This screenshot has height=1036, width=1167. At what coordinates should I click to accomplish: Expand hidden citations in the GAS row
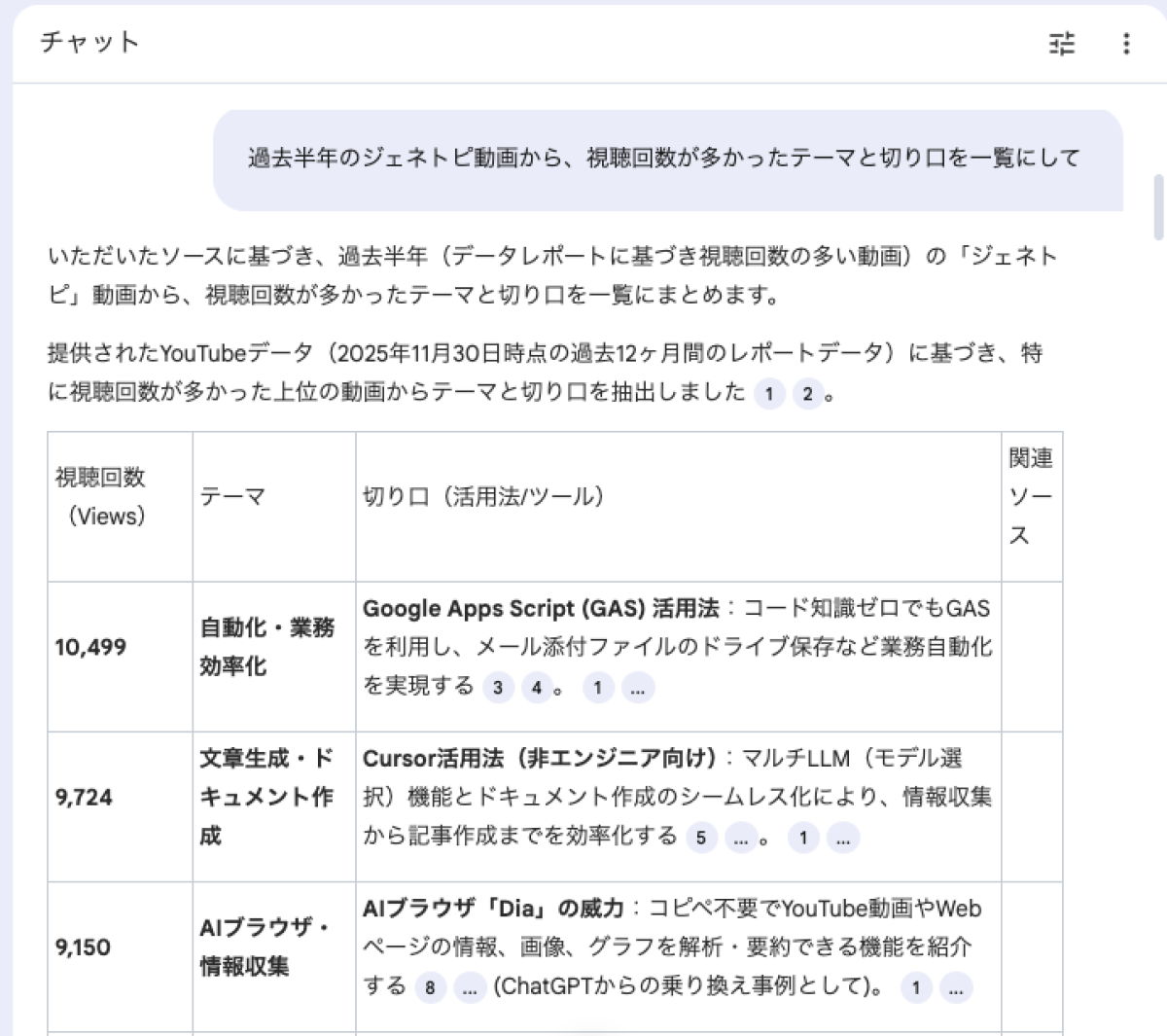click(638, 688)
